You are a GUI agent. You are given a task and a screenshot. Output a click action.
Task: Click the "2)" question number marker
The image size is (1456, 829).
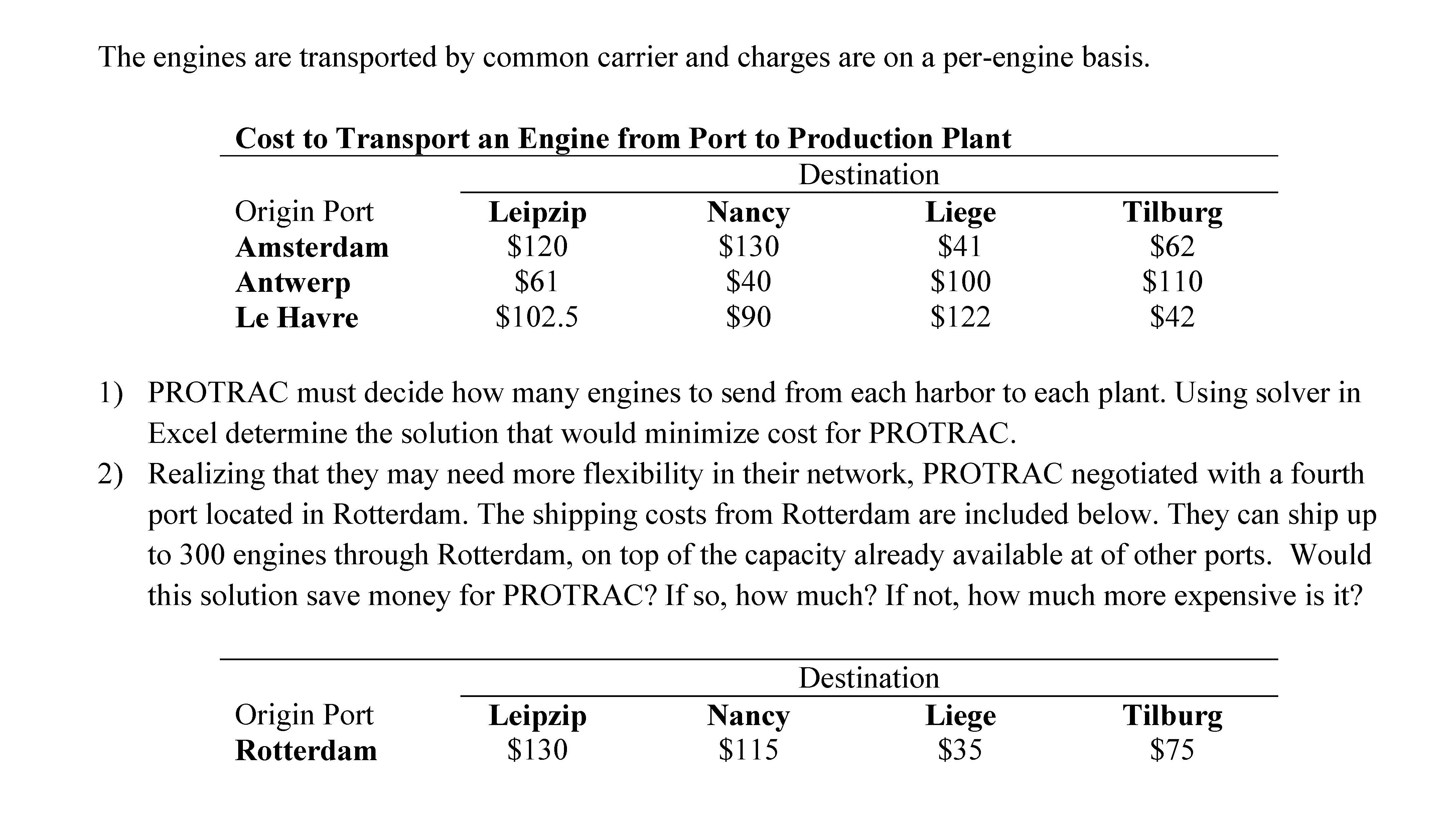pyautogui.click(x=110, y=474)
